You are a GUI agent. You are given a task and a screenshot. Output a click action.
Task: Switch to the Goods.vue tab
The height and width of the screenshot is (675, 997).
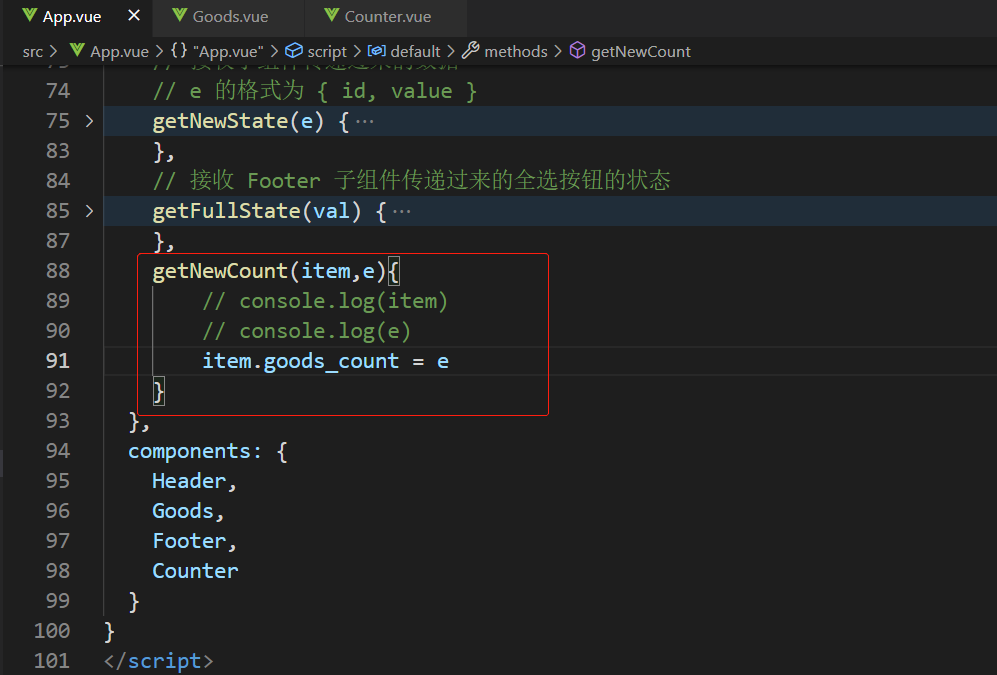(x=229, y=17)
